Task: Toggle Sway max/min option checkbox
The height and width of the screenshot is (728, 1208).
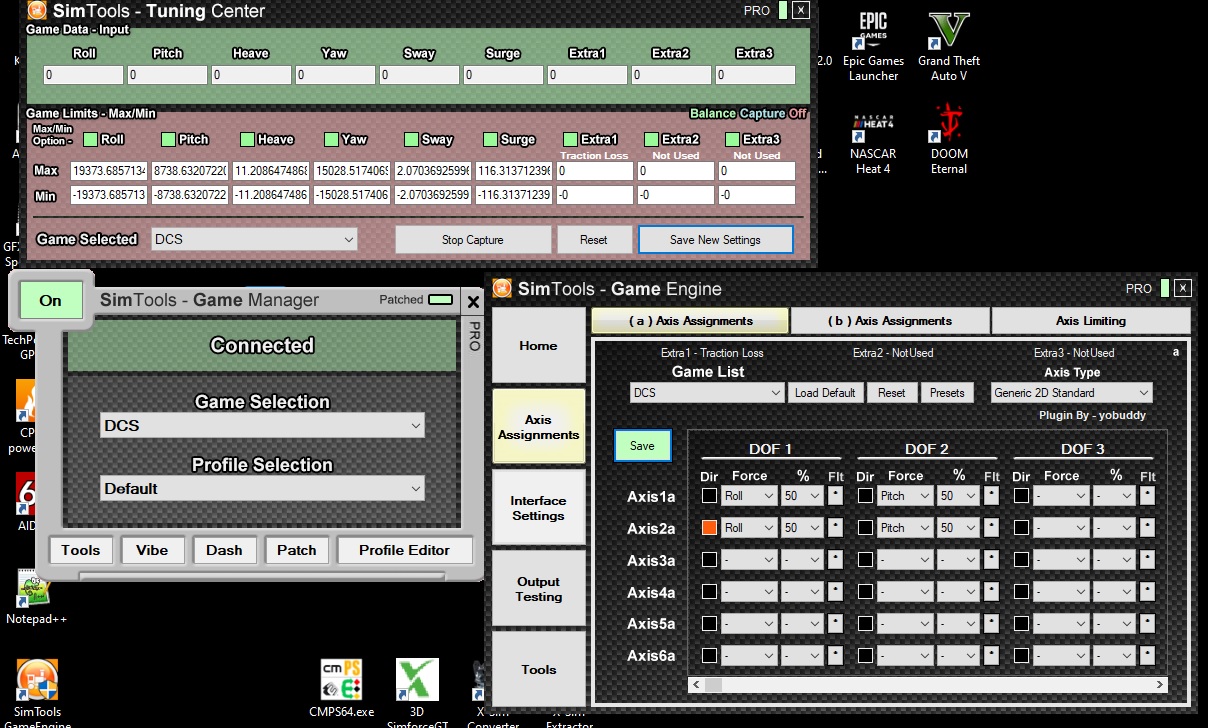Action: click(x=412, y=139)
